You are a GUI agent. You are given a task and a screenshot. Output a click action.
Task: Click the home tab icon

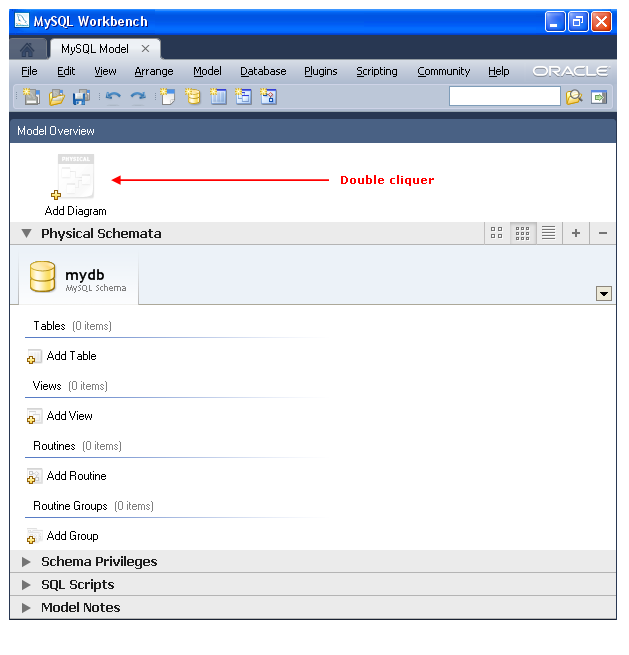(28, 49)
